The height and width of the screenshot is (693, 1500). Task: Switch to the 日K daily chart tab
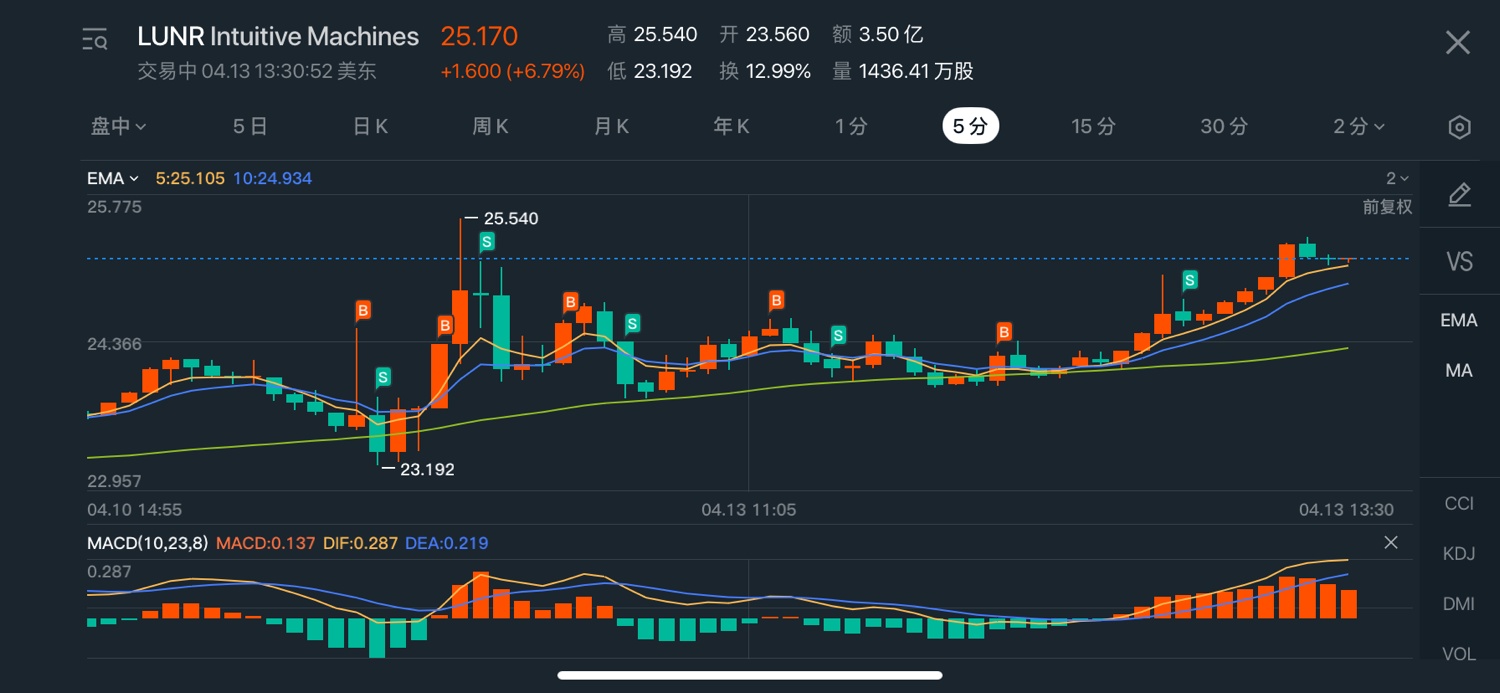tap(370, 126)
